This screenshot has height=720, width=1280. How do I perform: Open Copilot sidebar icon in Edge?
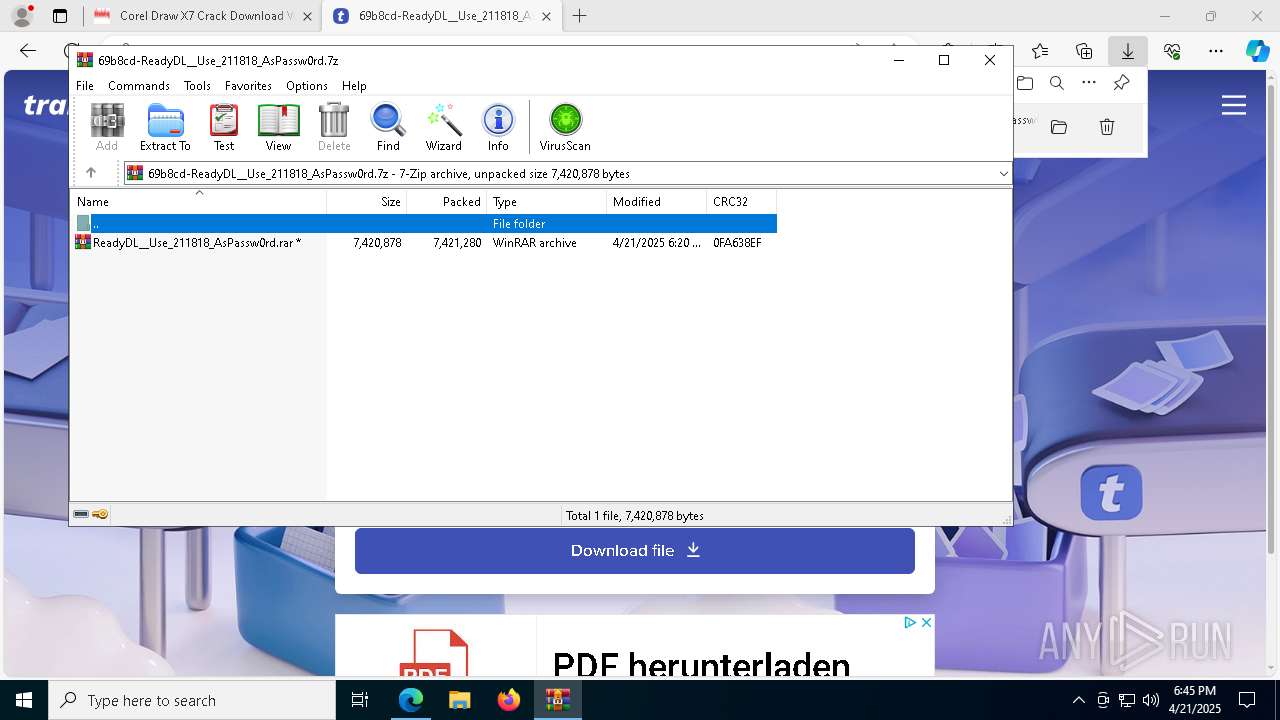point(1257,51)
